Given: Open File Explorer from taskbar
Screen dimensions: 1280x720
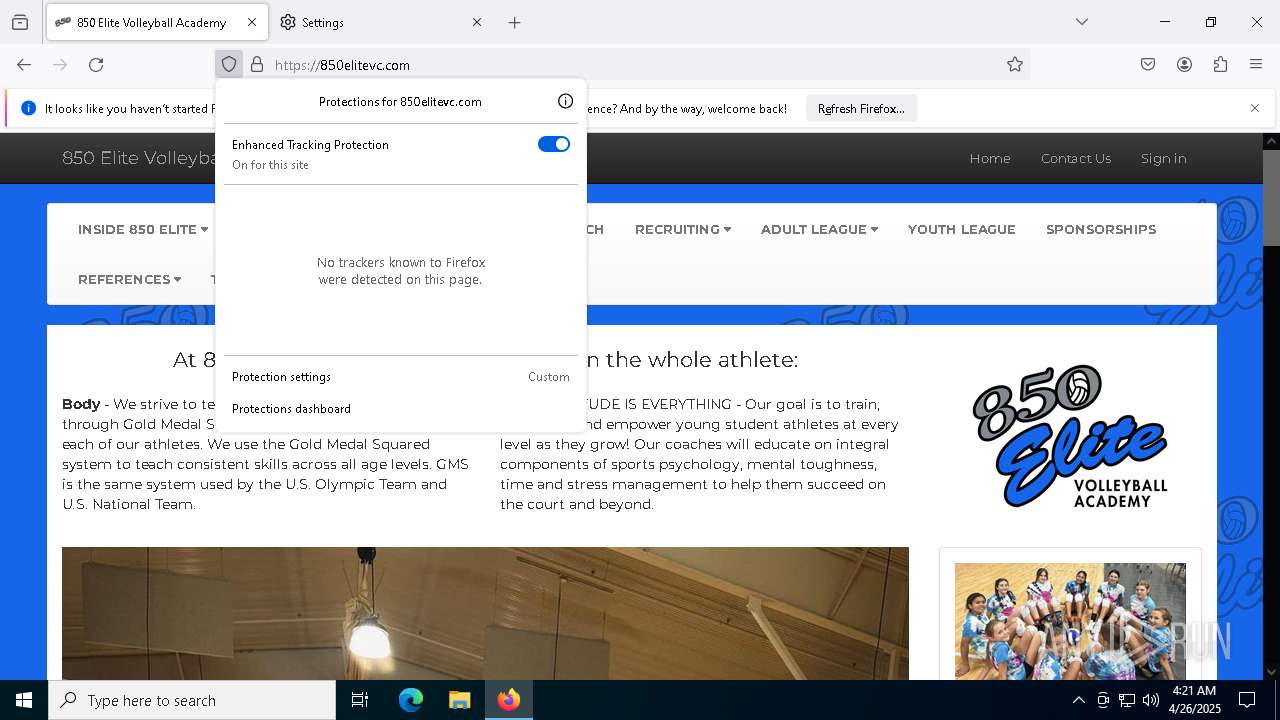Looking at the screenshot, I should (459, 700).
